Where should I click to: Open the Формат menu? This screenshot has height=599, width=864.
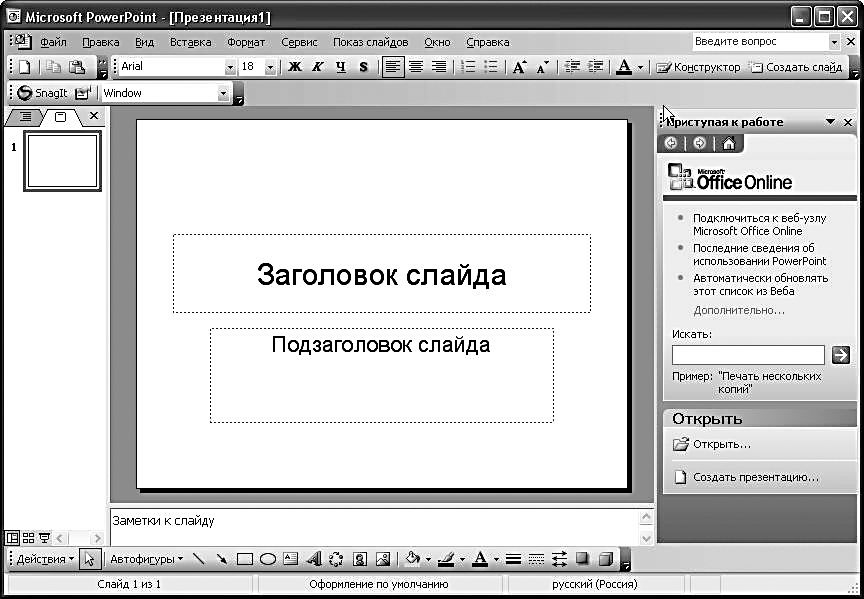(x=246, y=42)
